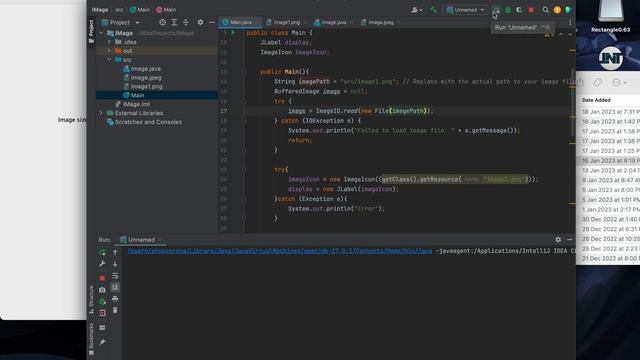
Task: Click the Run panel layout icon
Action: click(102, 328)
